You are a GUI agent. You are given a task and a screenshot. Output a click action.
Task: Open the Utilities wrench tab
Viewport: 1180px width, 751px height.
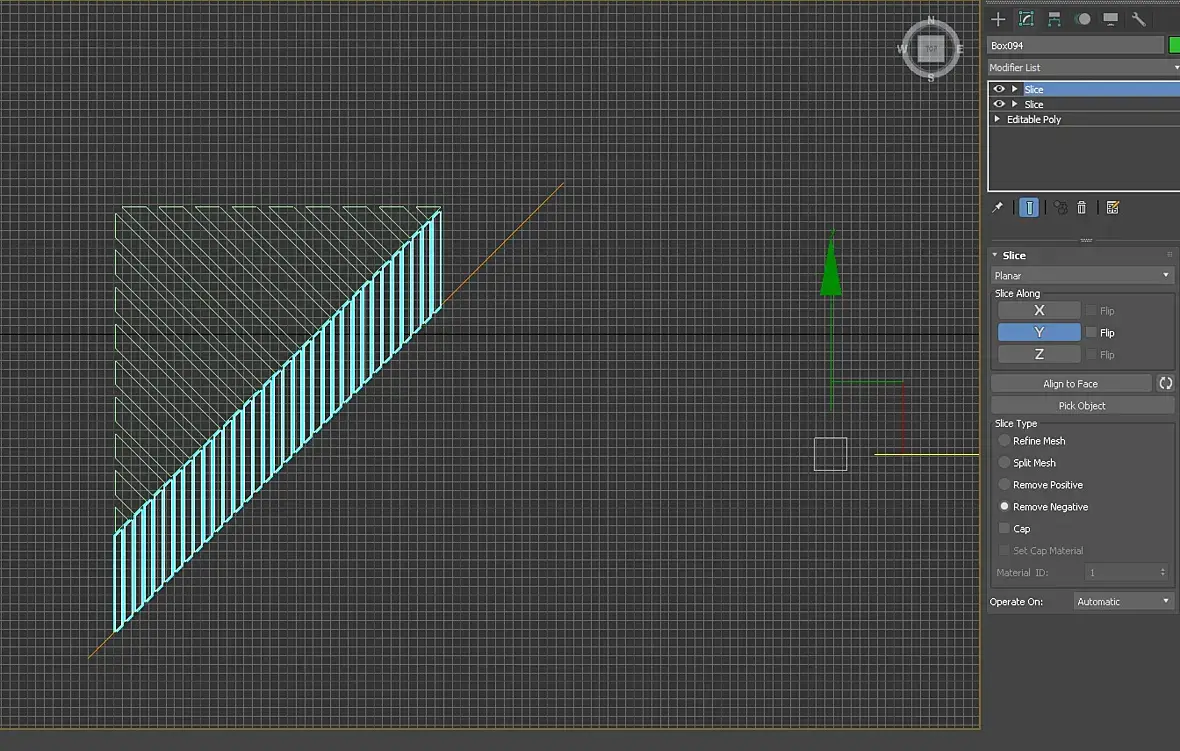(1139, 20)
